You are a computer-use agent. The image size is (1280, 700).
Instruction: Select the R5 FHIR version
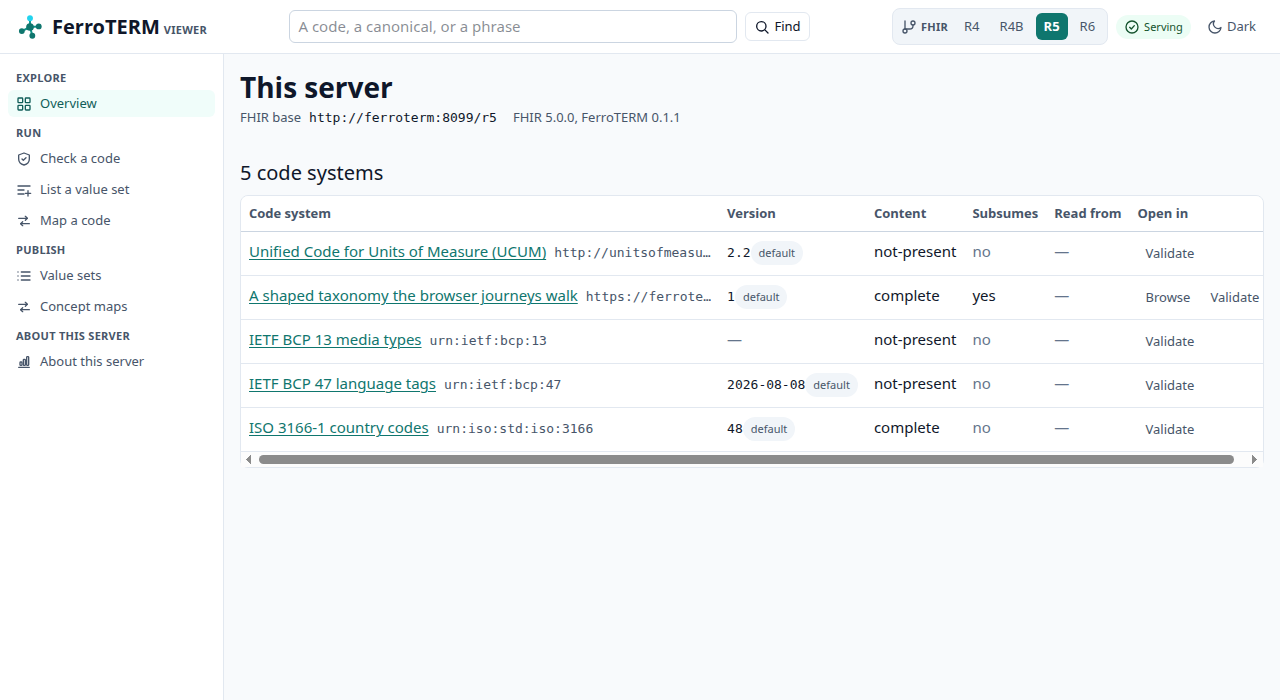pyautogui.click(x=1052, y=27)
